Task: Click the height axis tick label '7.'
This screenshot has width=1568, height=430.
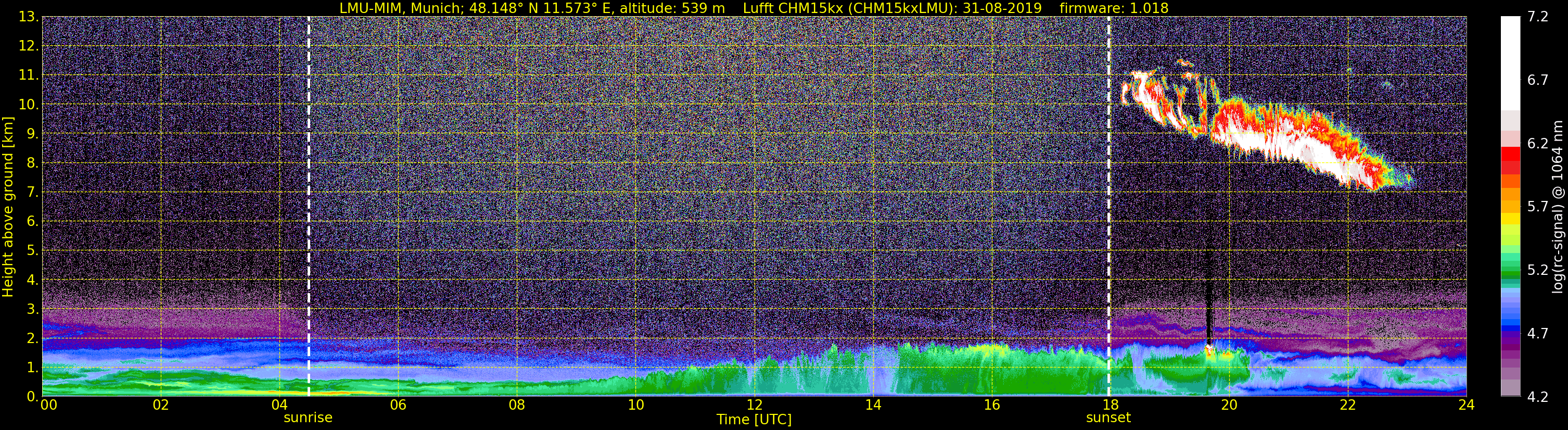Action: pyautogui.click(x=33, y=193)
